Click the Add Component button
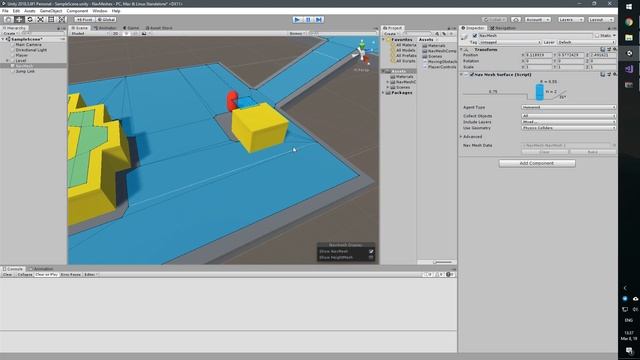 coord(537,163)
